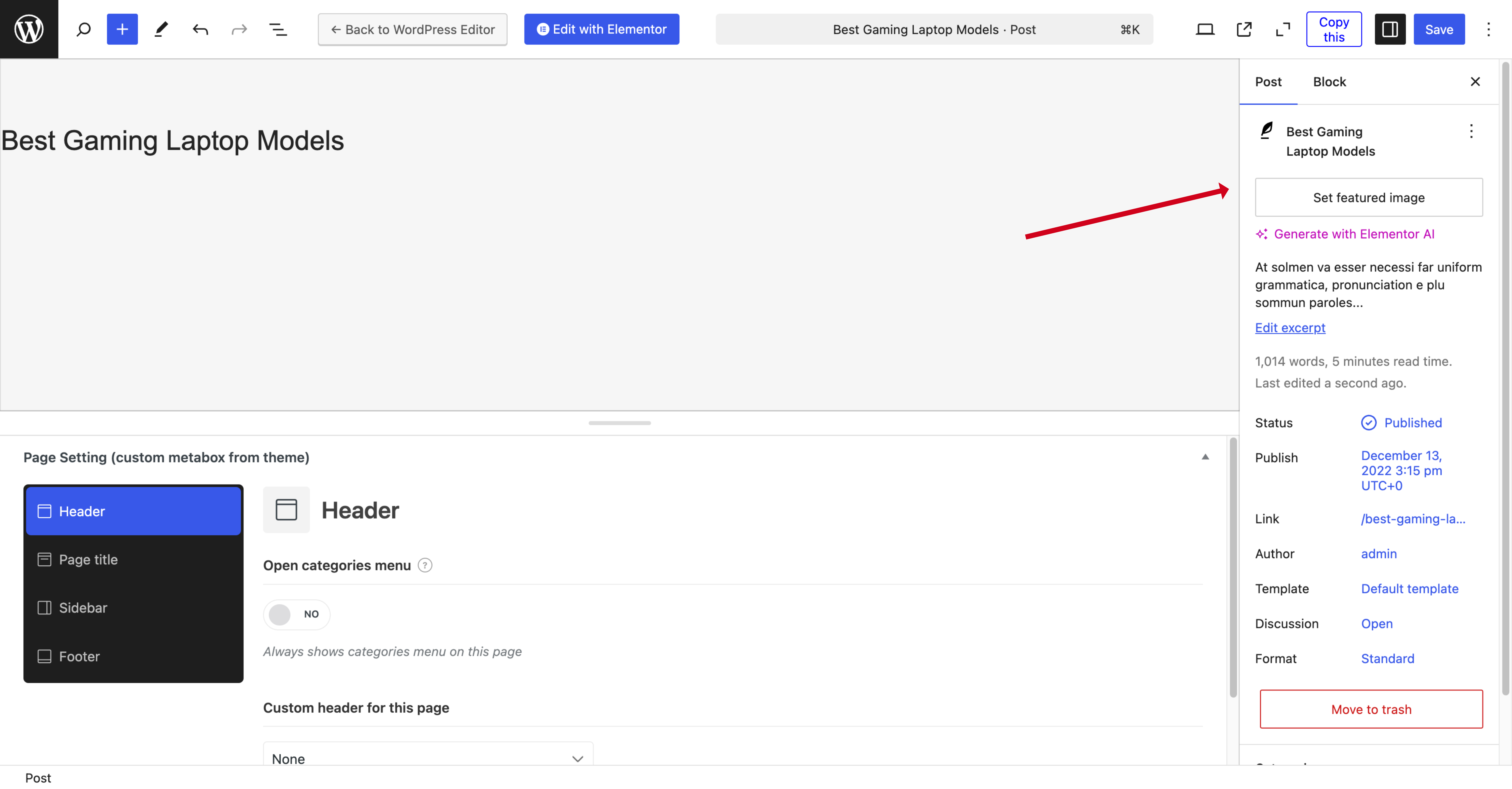This screenshot has width=1512, height=789.
Task: Select the Header settings tab
Action: 133,511
